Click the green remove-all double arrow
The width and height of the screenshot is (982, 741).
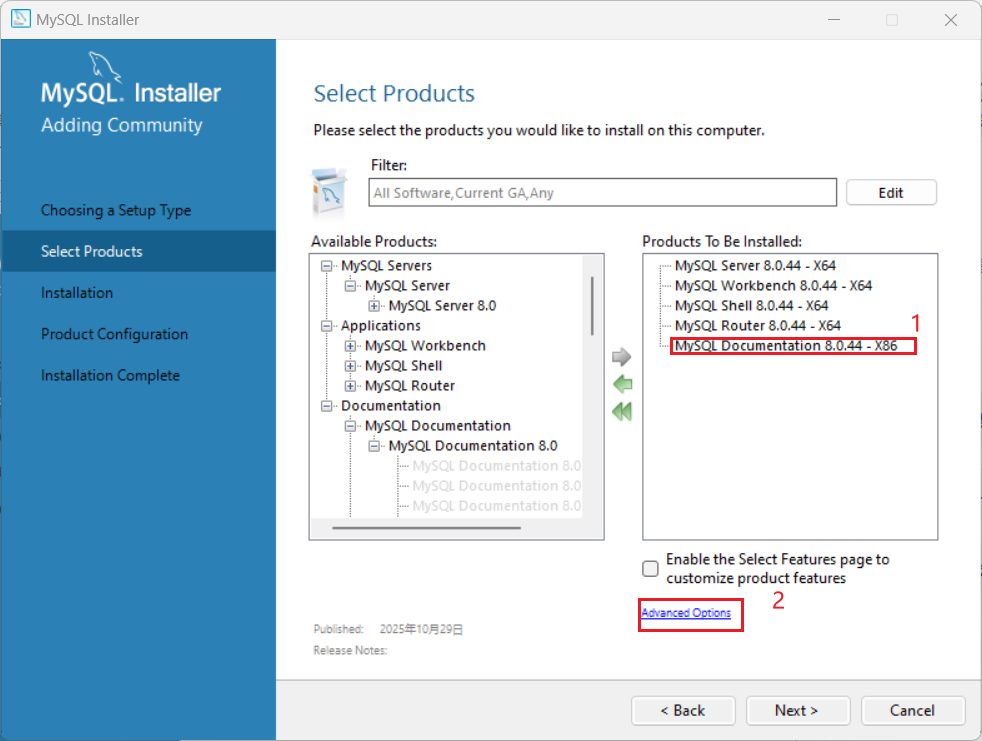click(x=622, y=412)
